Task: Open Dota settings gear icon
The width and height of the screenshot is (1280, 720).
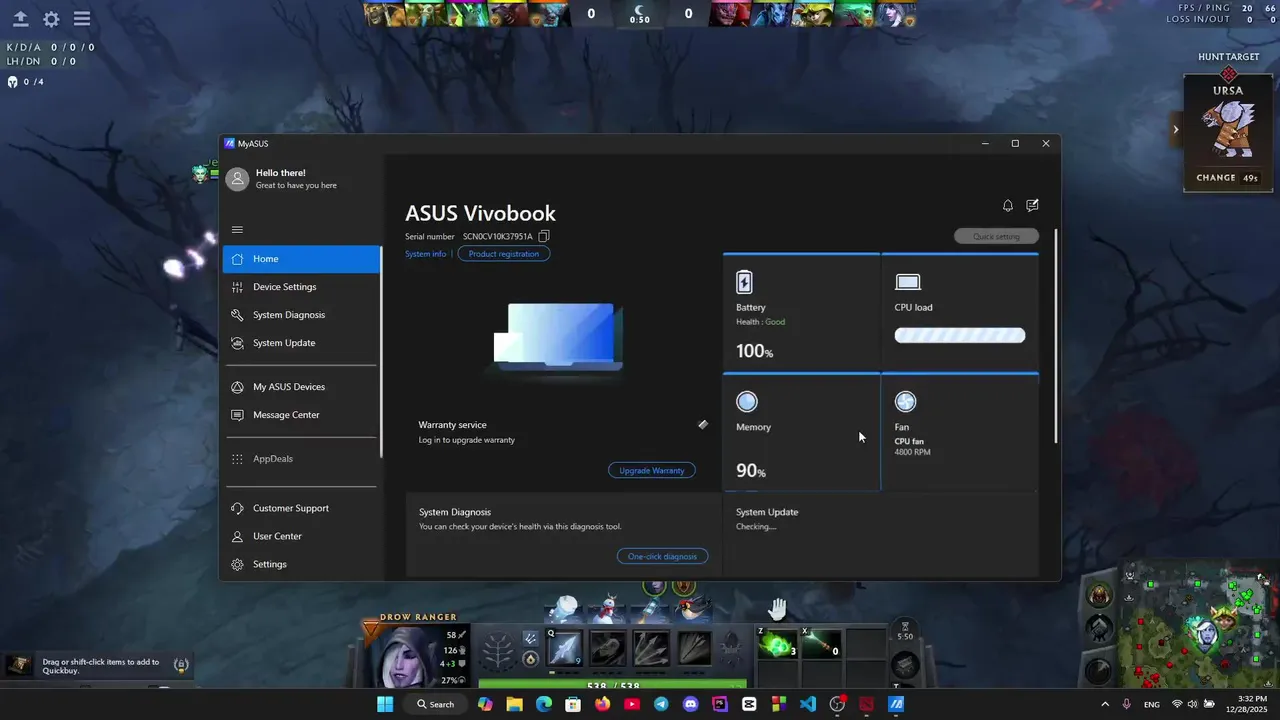Action: point(51,19)
